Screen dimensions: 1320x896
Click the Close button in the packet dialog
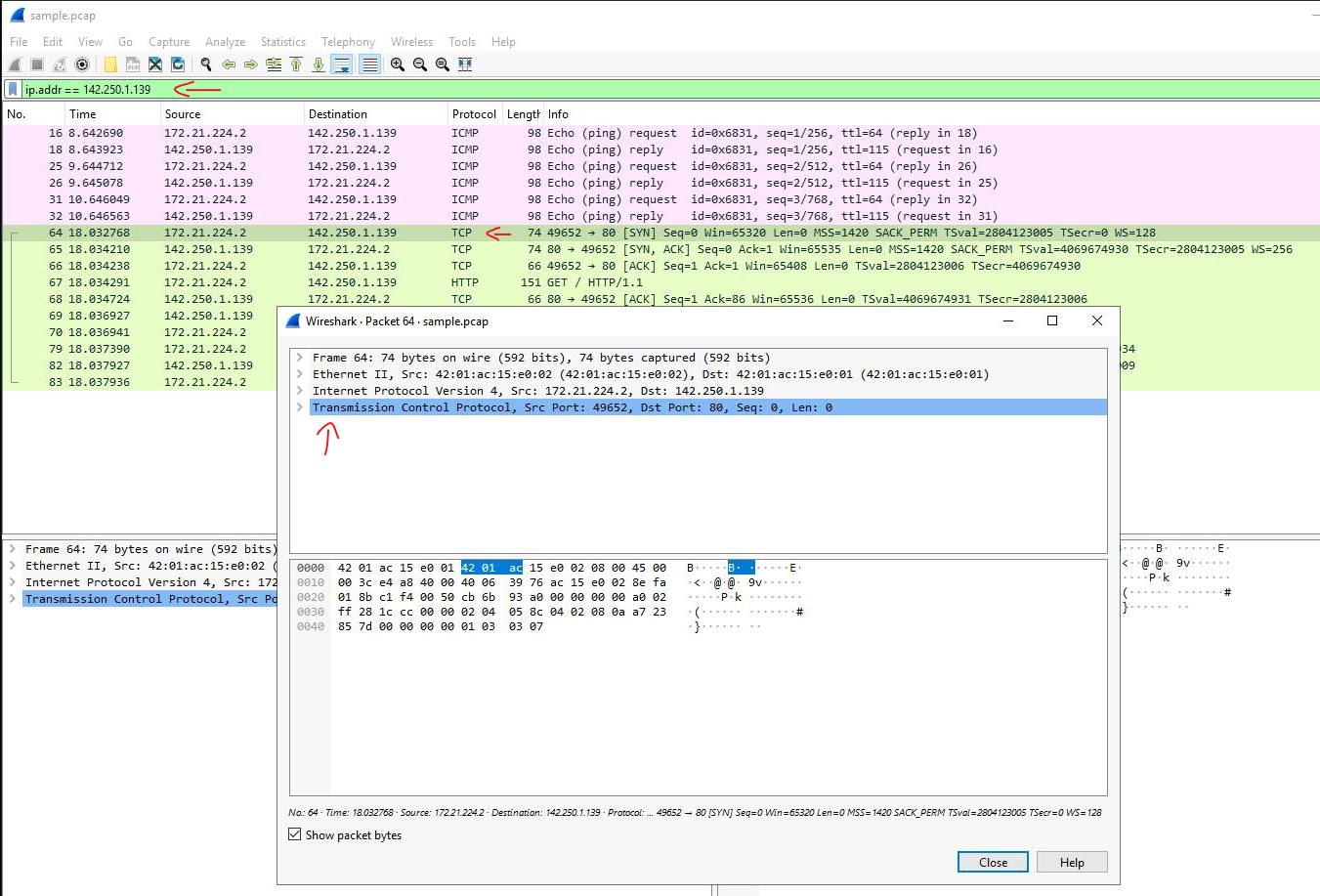(x=993, y=862)
